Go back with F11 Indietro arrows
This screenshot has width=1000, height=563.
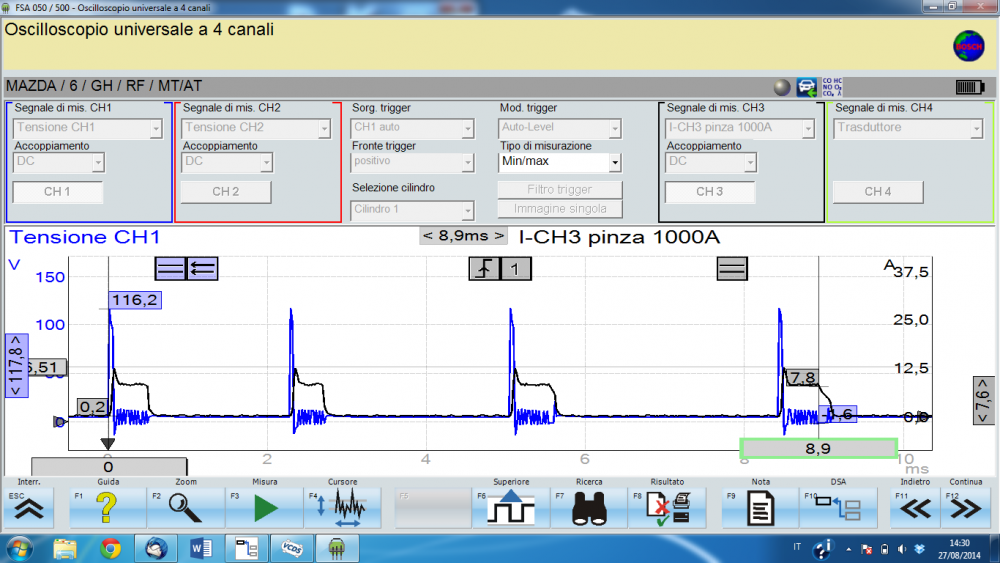(x=915, y=508)
